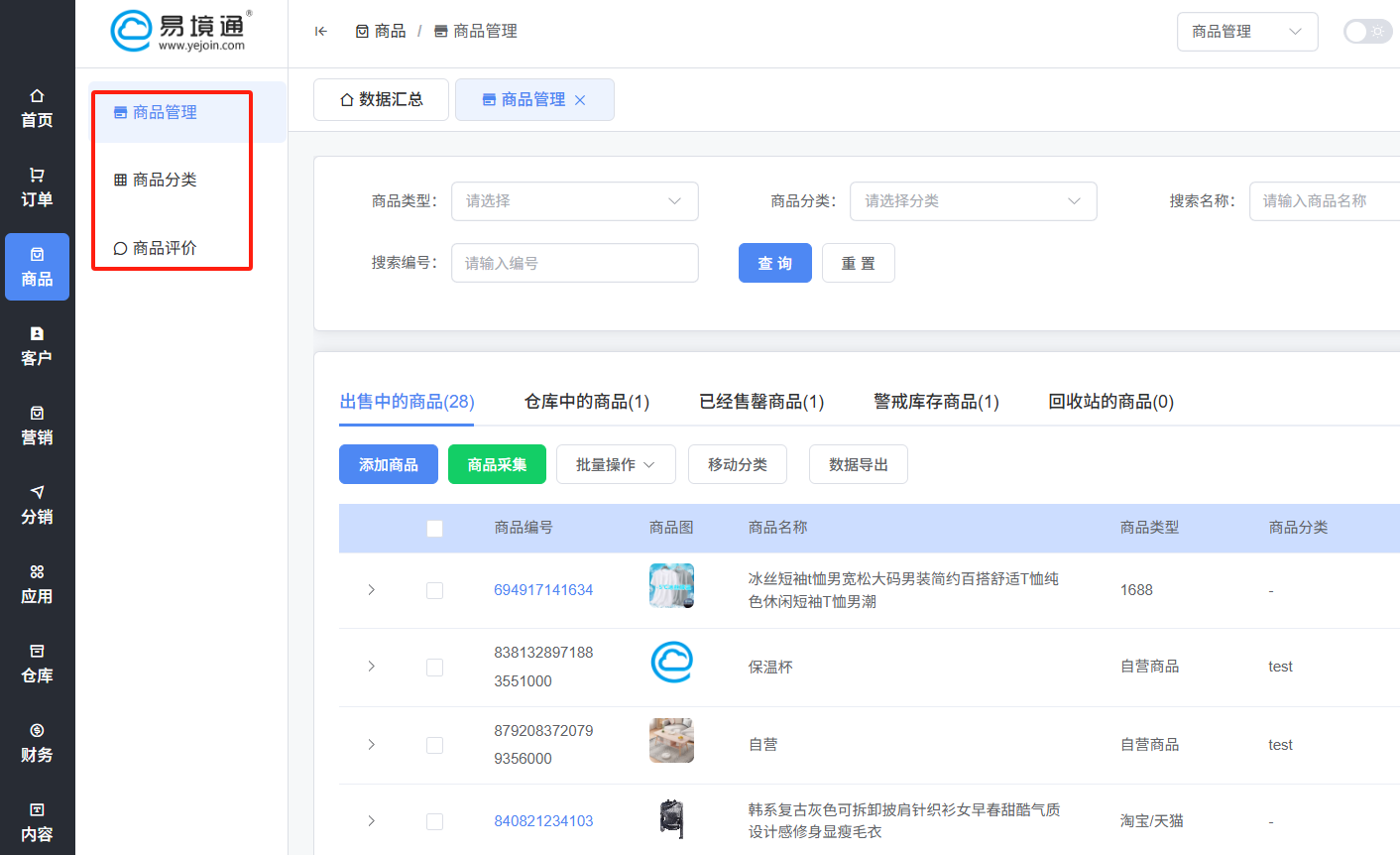Open the 订单 orders cart icon

tap(37, 176)
